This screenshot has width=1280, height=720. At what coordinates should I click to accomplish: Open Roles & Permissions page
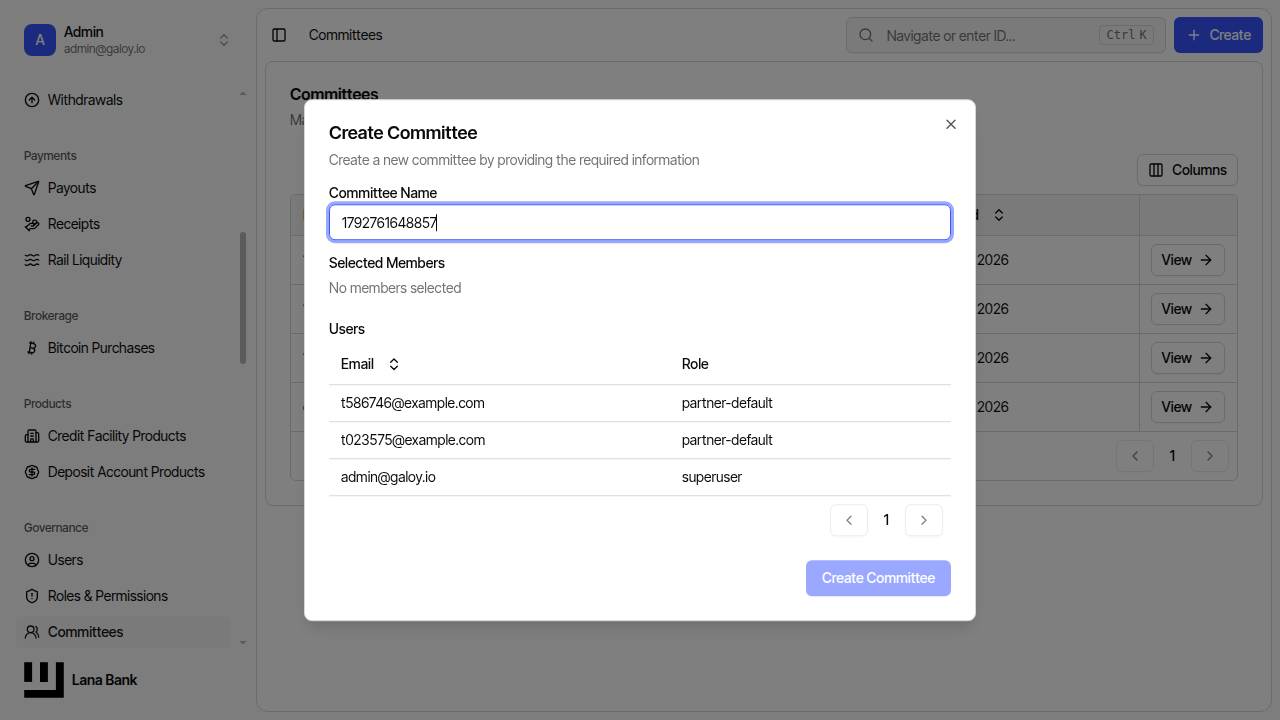click(x=124, y=596)
